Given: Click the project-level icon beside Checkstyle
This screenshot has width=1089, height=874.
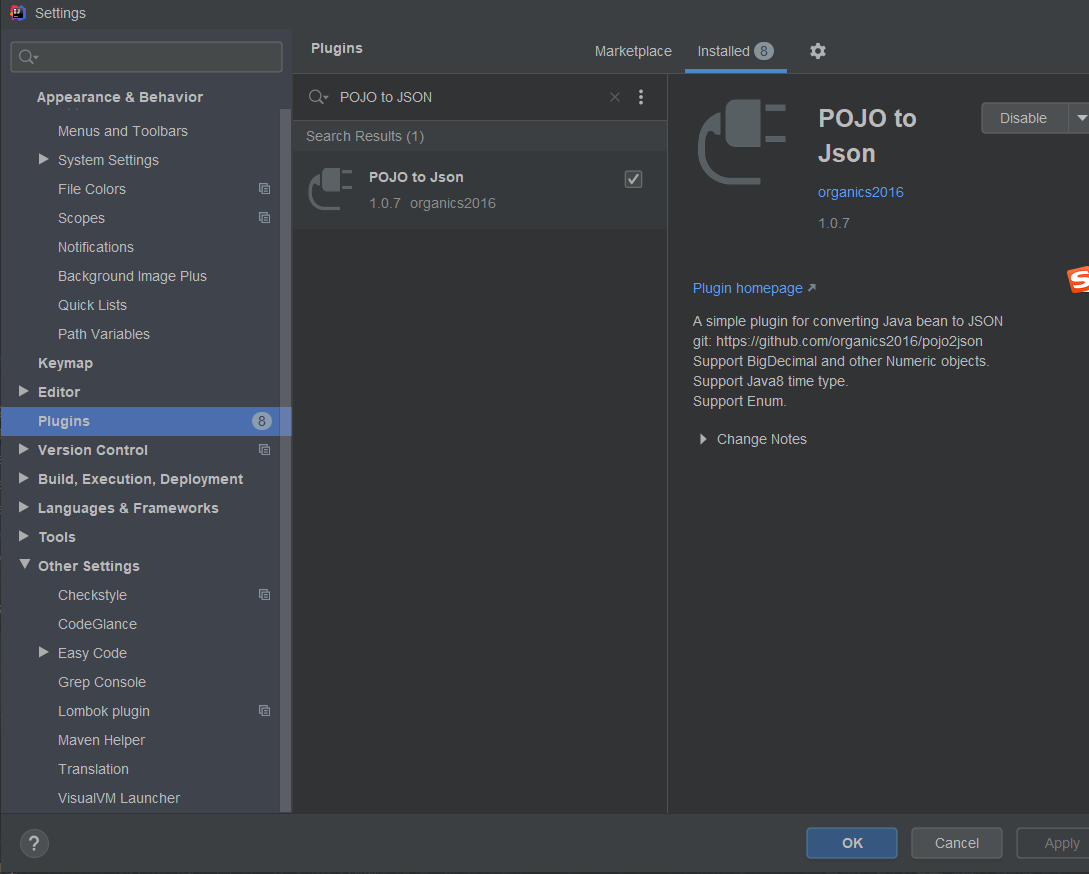Looking at the screenshot, I should click(264, 595).
